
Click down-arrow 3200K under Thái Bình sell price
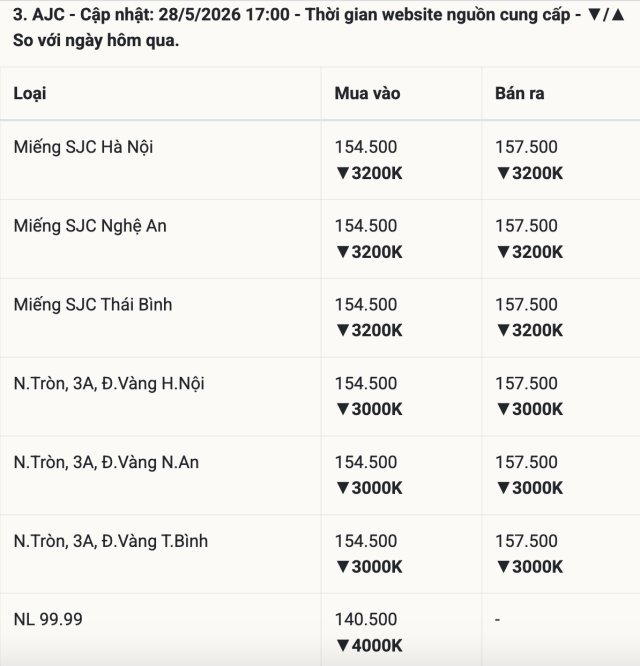(529, 330)
